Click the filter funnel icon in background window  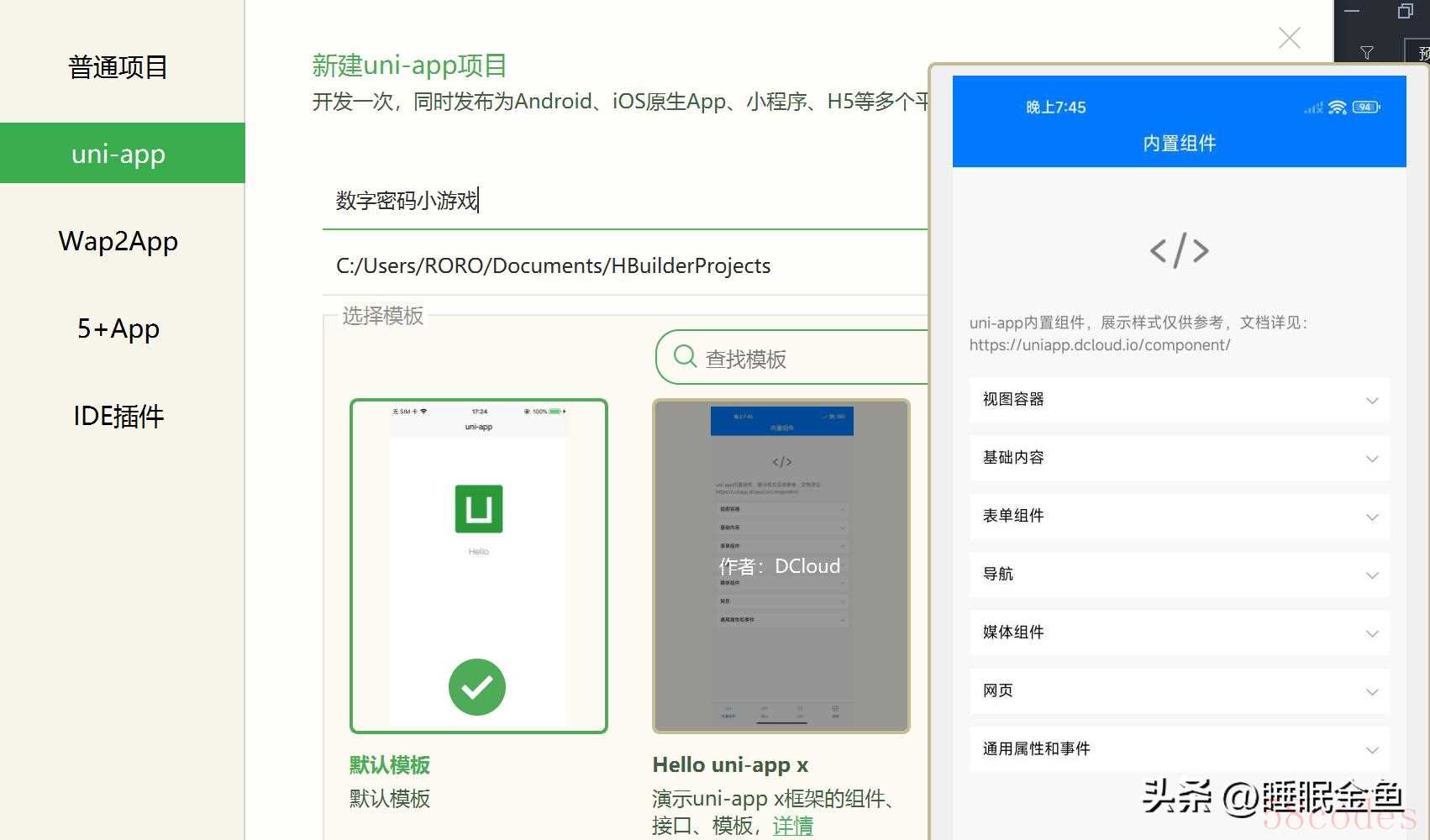(1367, 53)
